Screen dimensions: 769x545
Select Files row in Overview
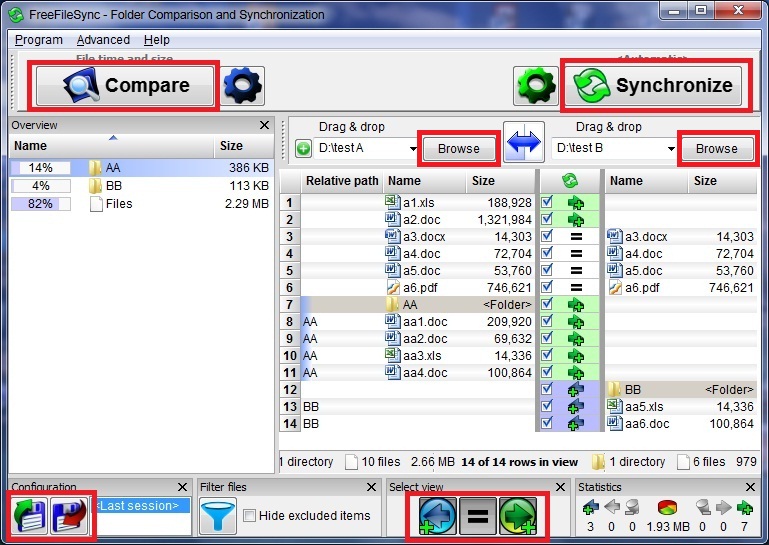(x=141, y=204)
